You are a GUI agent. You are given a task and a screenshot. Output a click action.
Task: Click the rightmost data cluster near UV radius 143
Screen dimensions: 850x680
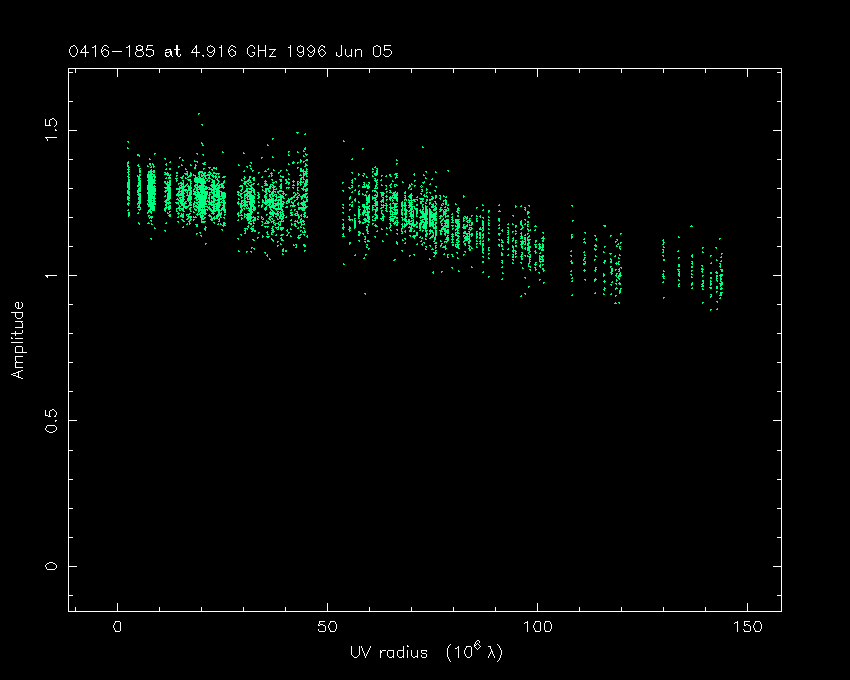click(717, 280)
